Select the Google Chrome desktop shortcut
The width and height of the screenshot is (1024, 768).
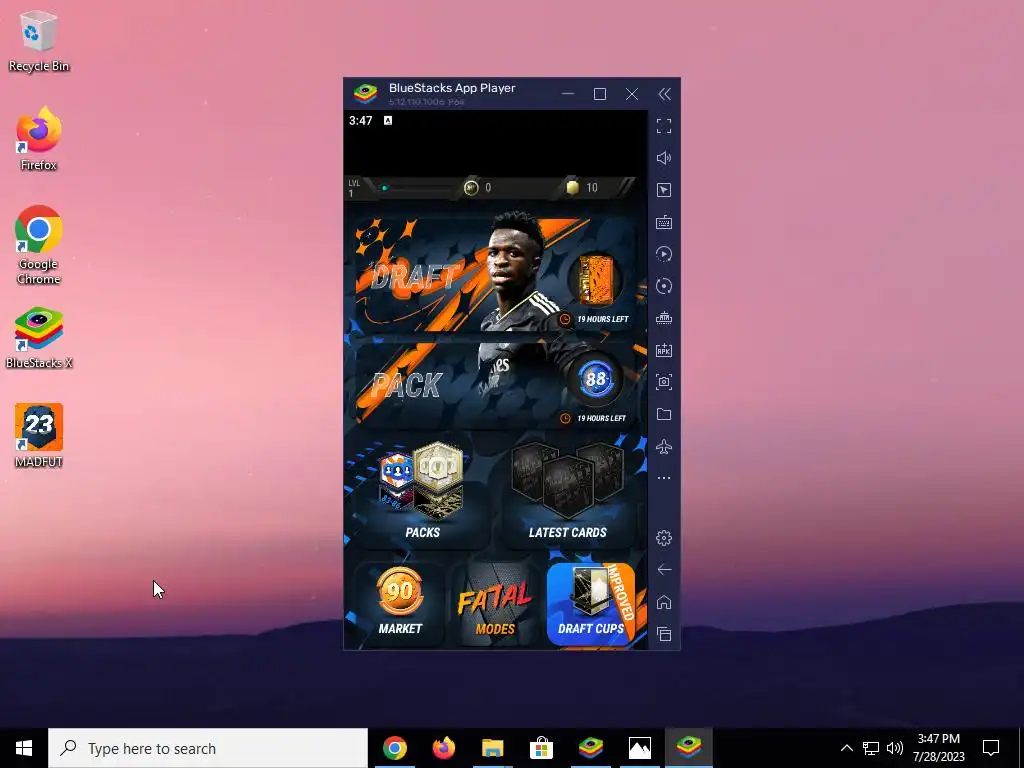[39, 245]
